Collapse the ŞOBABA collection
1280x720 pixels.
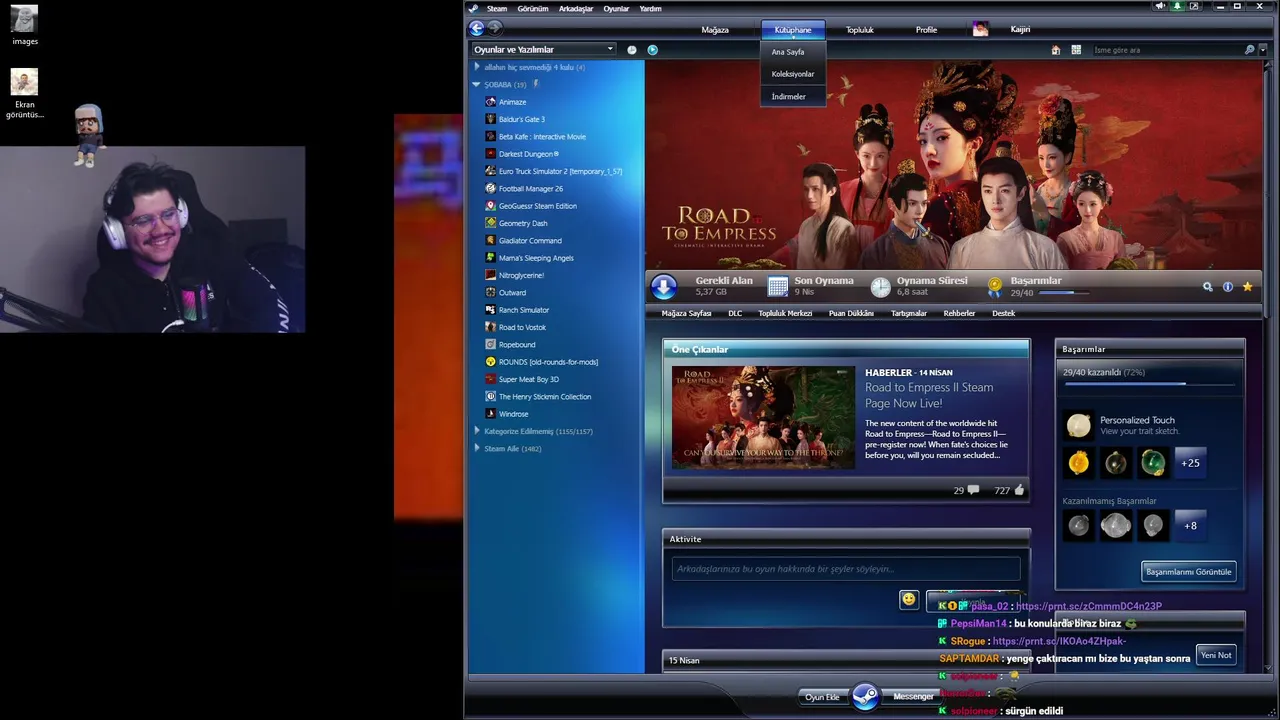click(x=477, y=85)
